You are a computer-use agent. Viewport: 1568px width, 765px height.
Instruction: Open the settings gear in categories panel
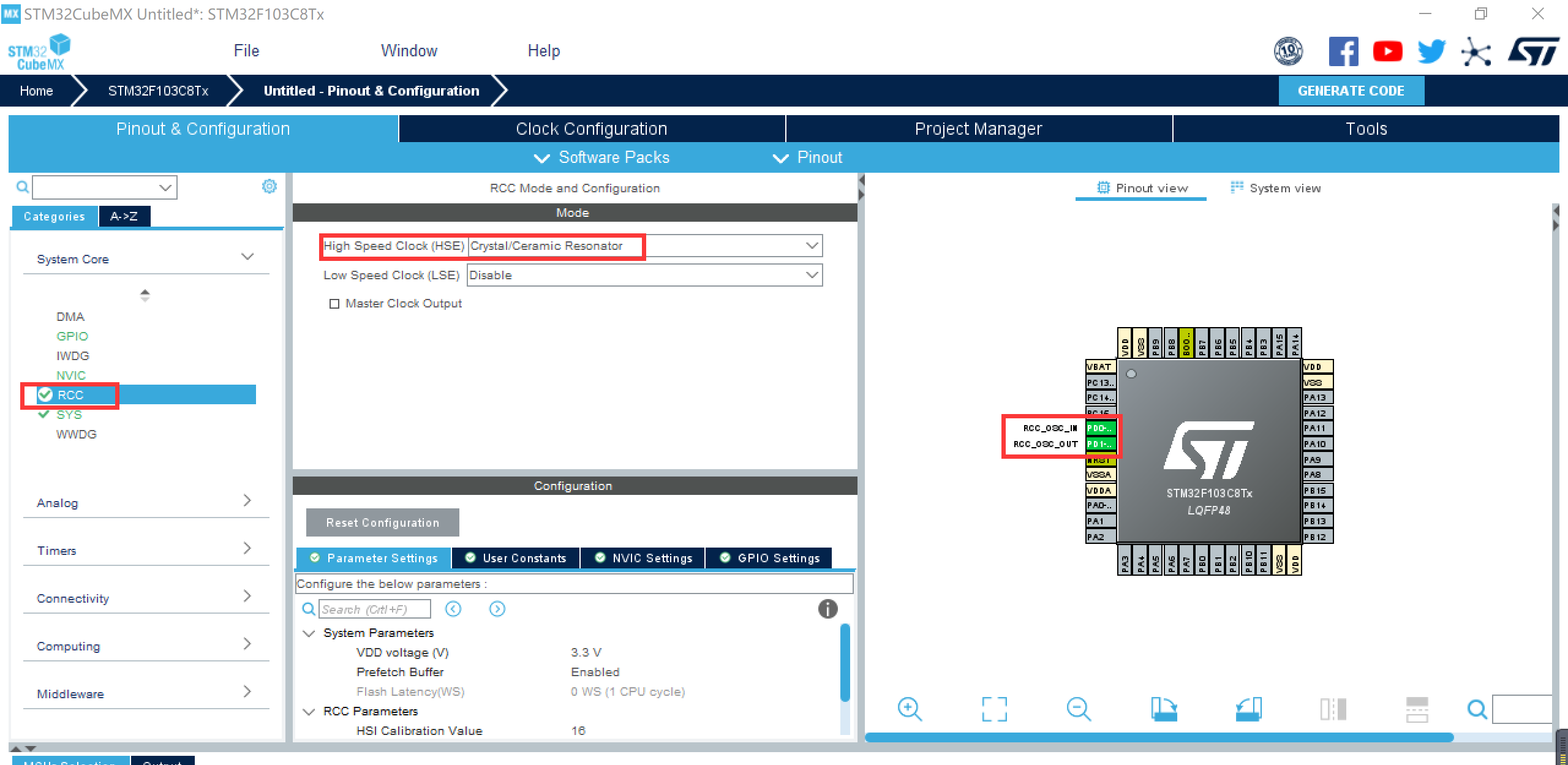(269, 186)
